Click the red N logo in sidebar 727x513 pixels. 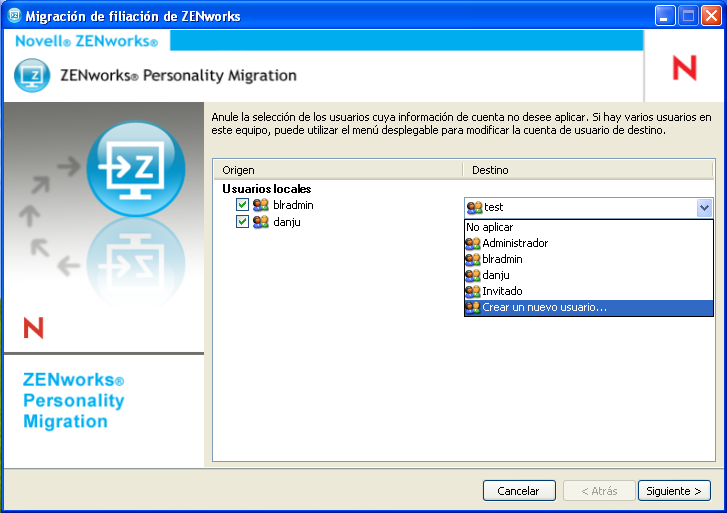33,328
